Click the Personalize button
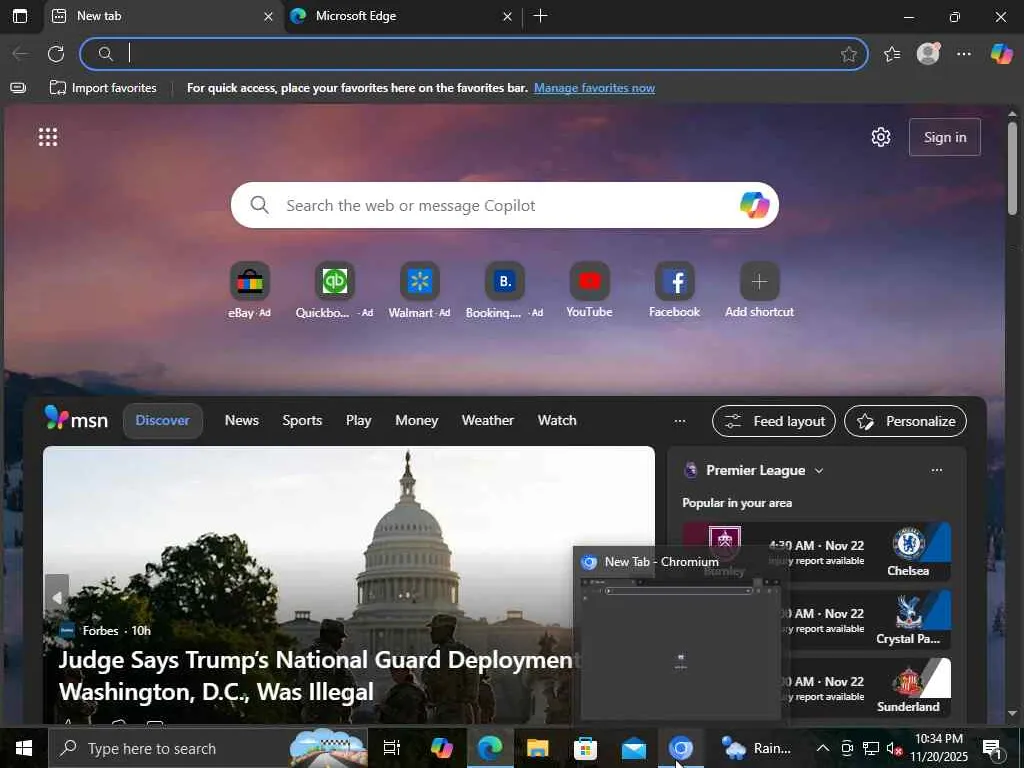The height and width of the screenshot is (768, 1024). pos(906,421)
